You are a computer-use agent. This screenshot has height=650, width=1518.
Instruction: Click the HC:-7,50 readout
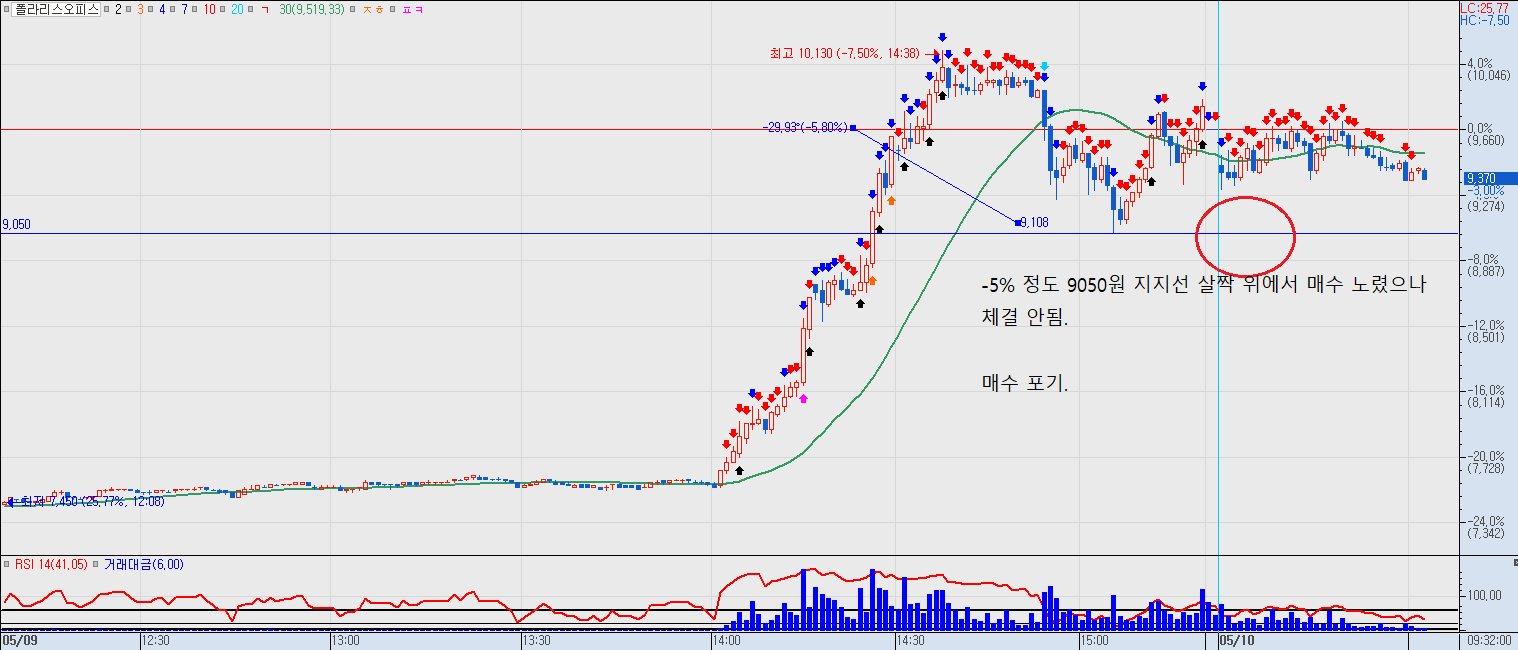(x=1485, y=19)
